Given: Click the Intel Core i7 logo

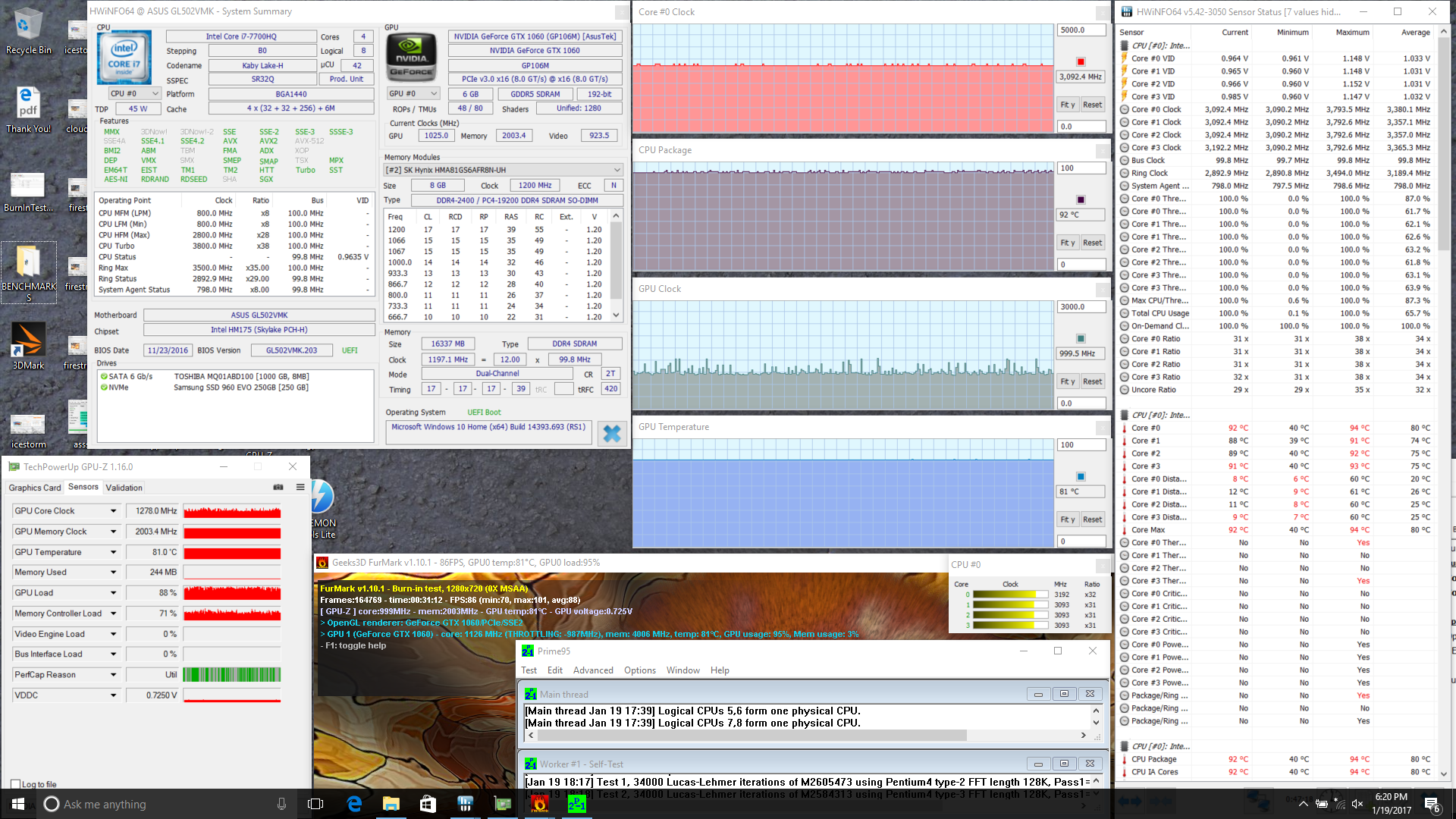Looking at the screenshot, I should click(x=124, y=58).
